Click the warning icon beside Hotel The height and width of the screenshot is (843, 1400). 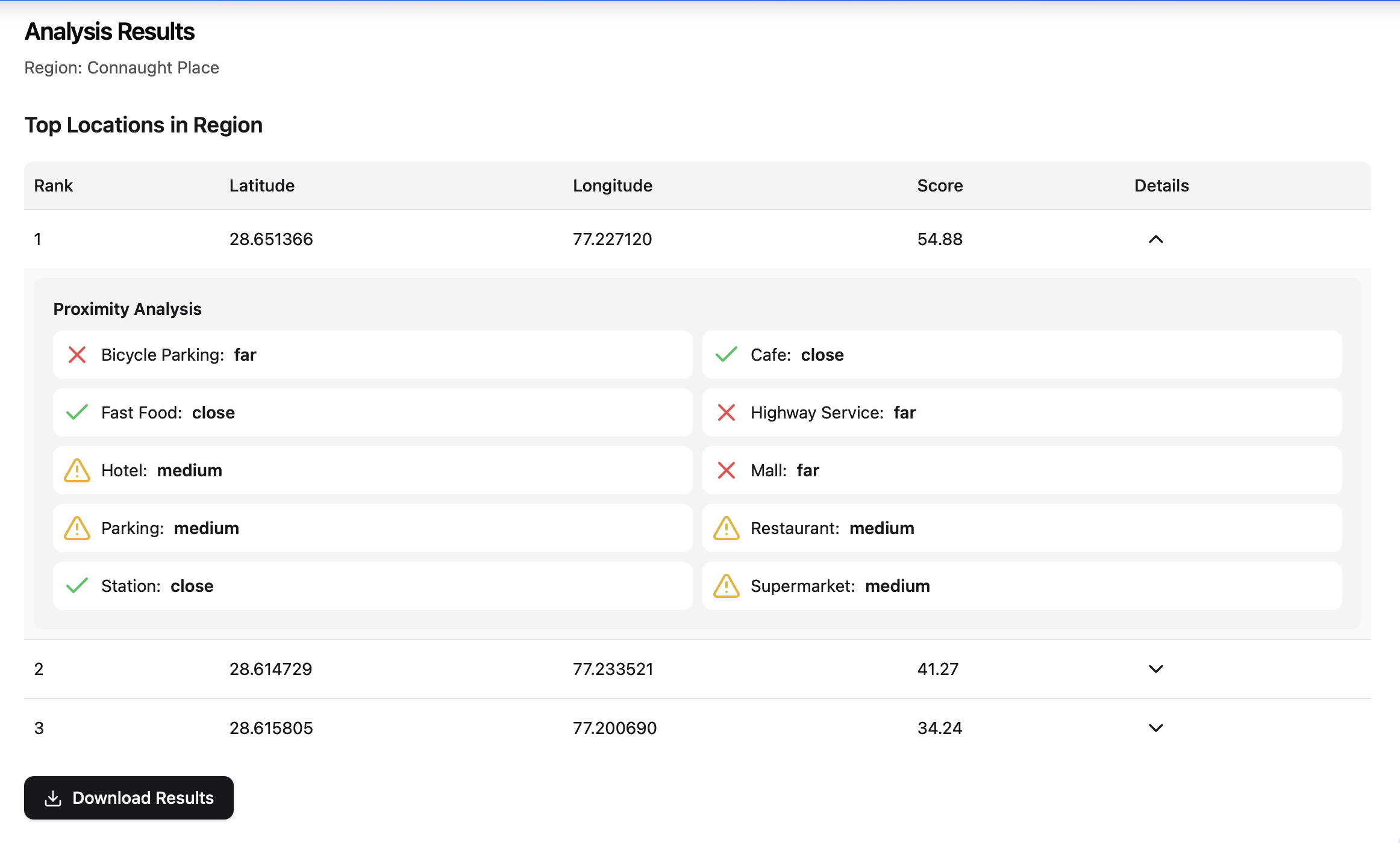tap(77, 470)
